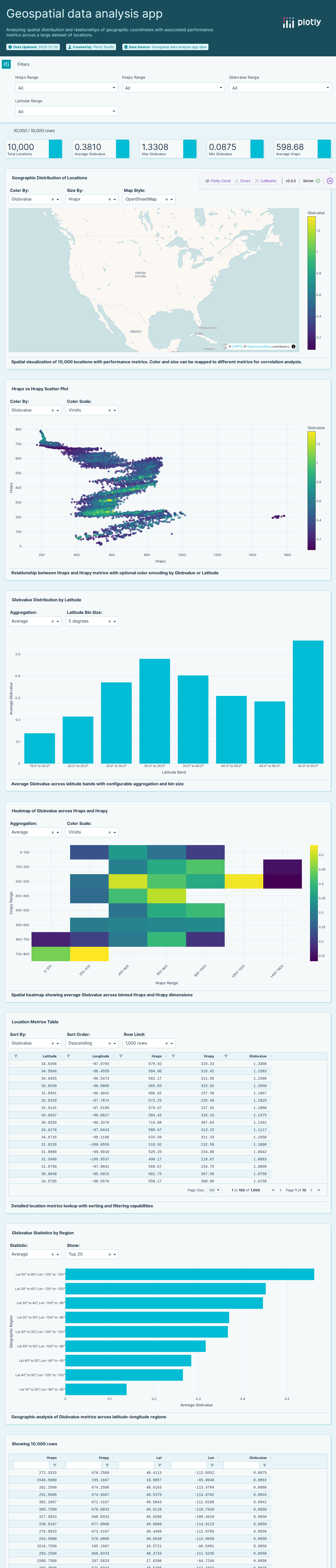The height and width of the screenshot is (1568, 336).
Task: Open the Callbacks debug panel
Action: coord(265,181)
